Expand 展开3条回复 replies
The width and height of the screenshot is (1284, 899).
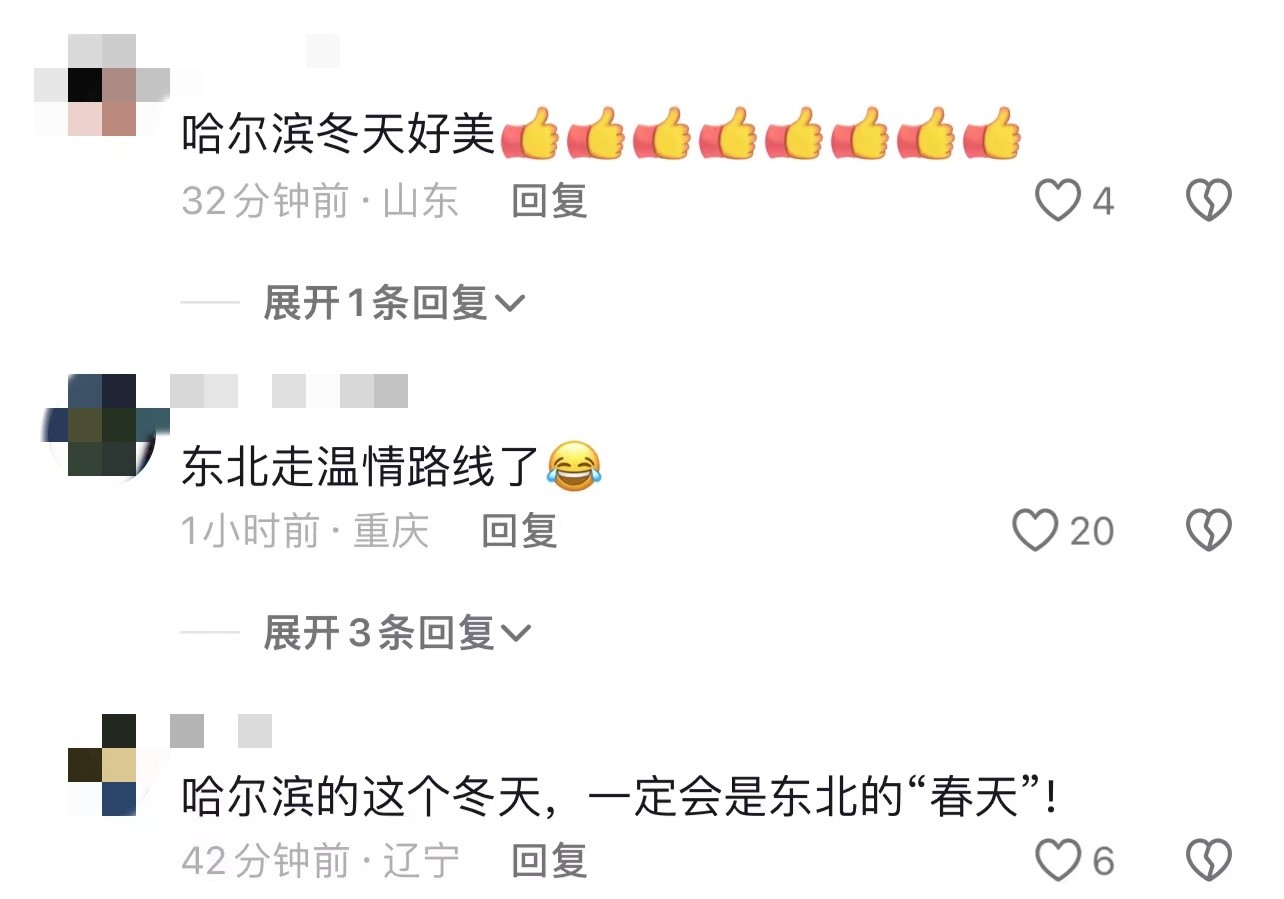point(397,632)
